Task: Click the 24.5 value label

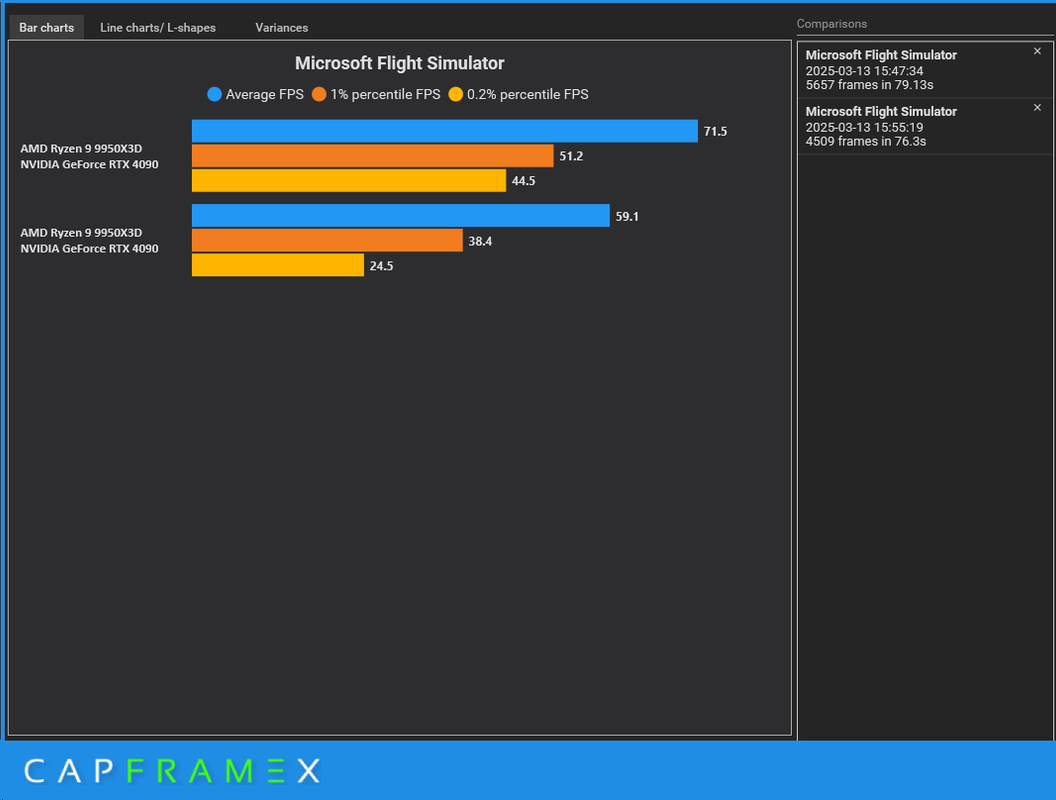Action: coord(381,266)
